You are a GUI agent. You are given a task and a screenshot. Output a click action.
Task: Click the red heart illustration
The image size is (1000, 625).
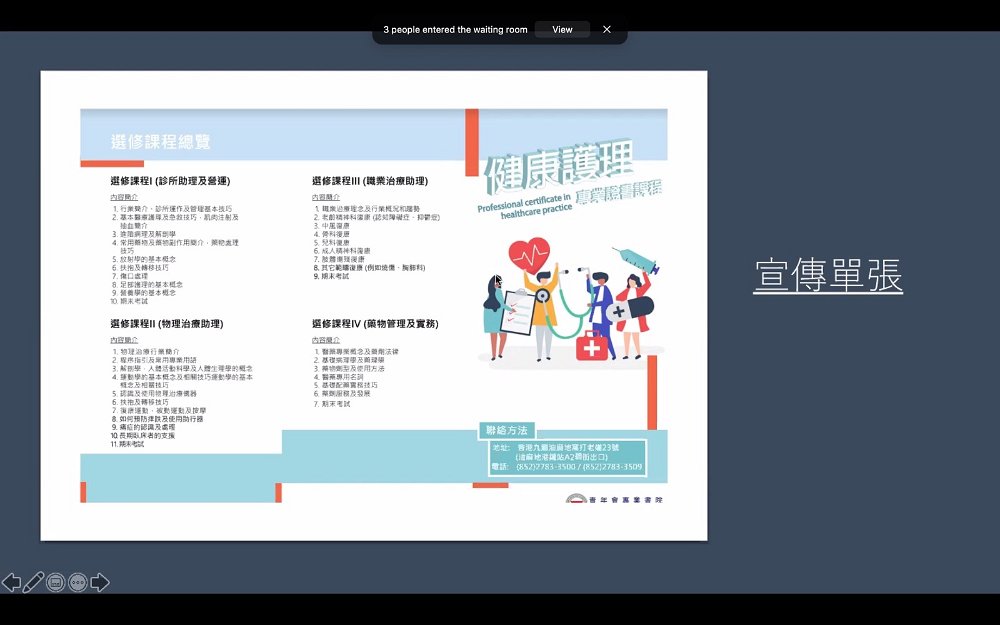[529, 254]
